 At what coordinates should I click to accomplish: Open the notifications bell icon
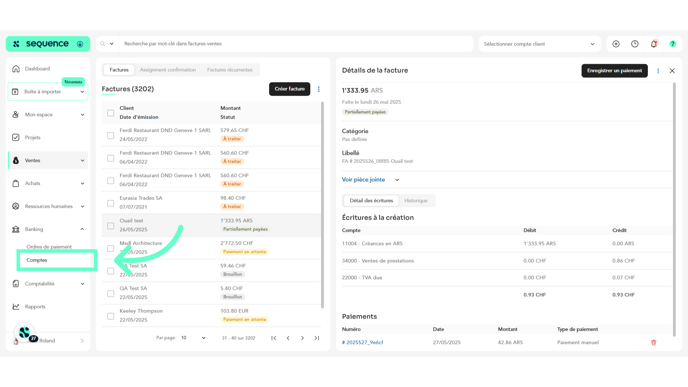click(x=654, y=44)
